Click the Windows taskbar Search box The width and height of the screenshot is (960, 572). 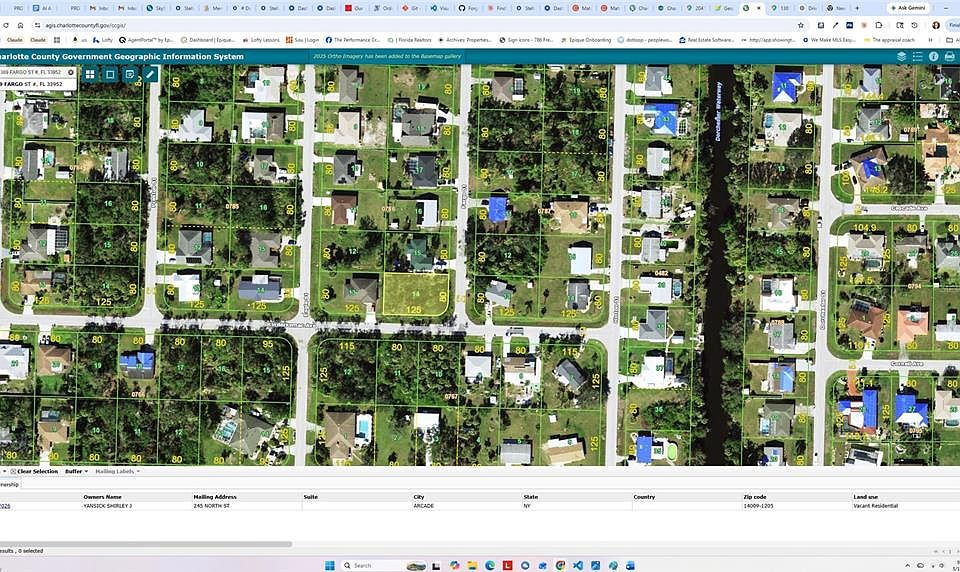384,565
